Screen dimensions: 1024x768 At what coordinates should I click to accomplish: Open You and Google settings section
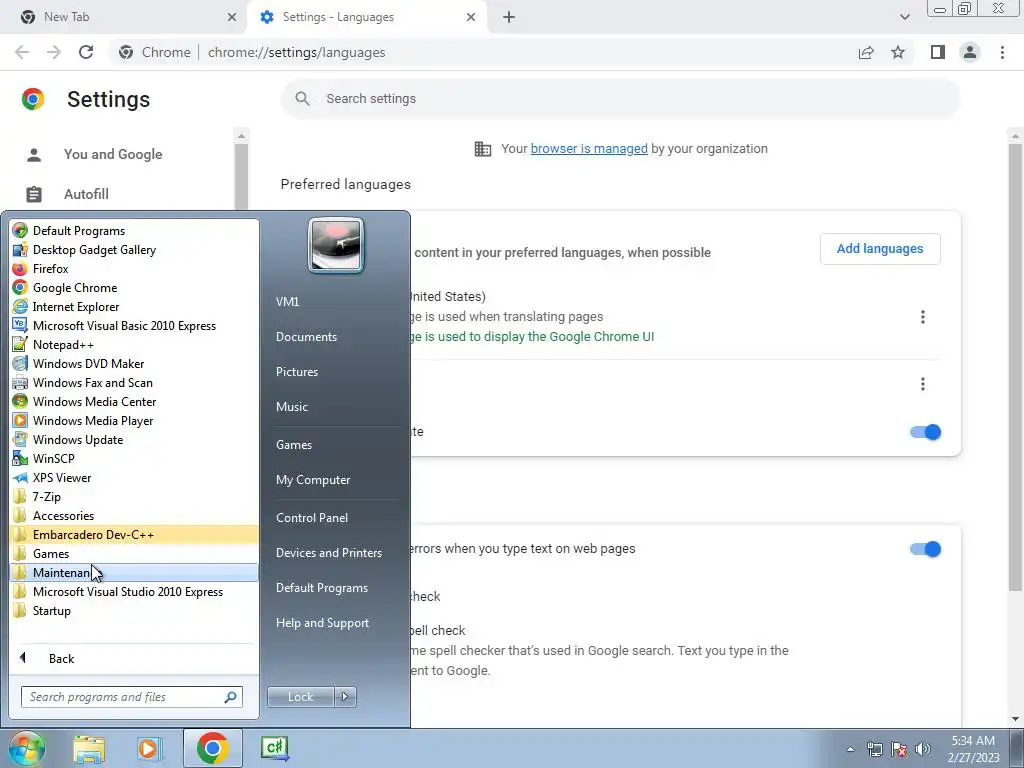click(113, 154)
